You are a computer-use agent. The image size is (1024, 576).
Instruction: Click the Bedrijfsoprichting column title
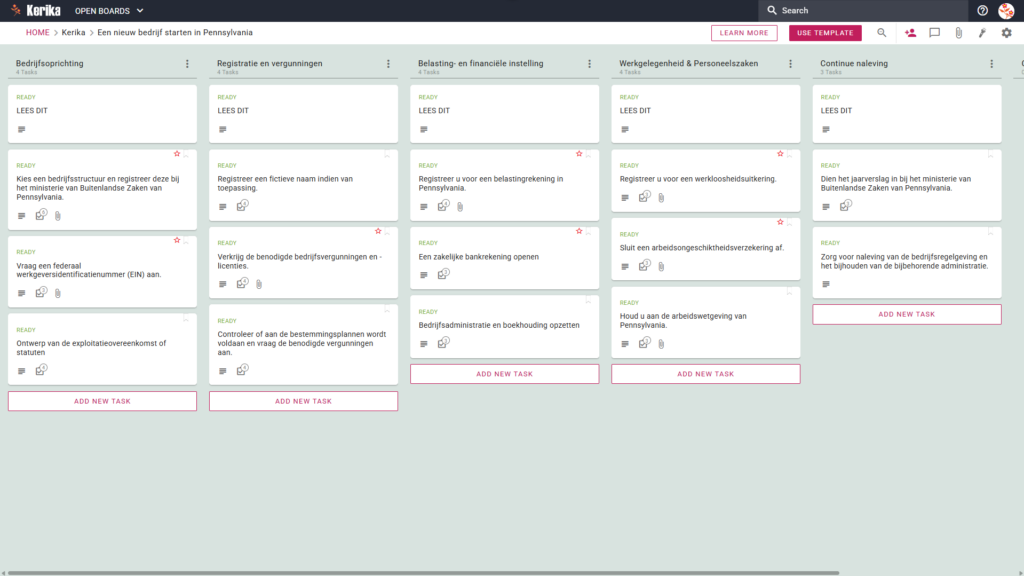tap(50, 63)
